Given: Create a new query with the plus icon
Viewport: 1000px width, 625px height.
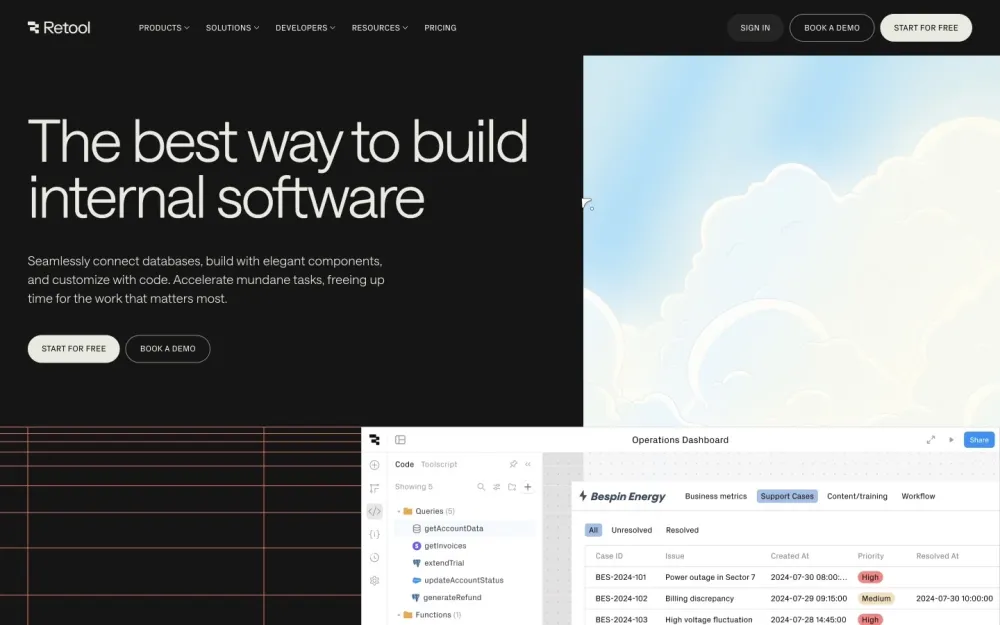Looking at the screenshot, I should [528, 487].
